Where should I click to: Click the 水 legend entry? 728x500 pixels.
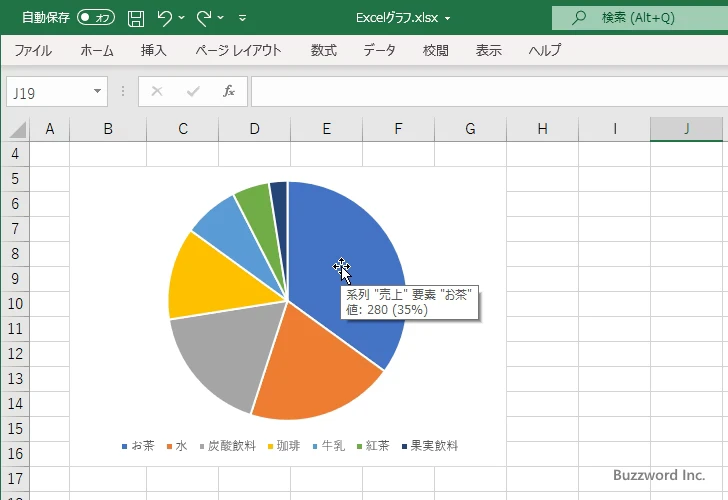click(x=177, y=446)
